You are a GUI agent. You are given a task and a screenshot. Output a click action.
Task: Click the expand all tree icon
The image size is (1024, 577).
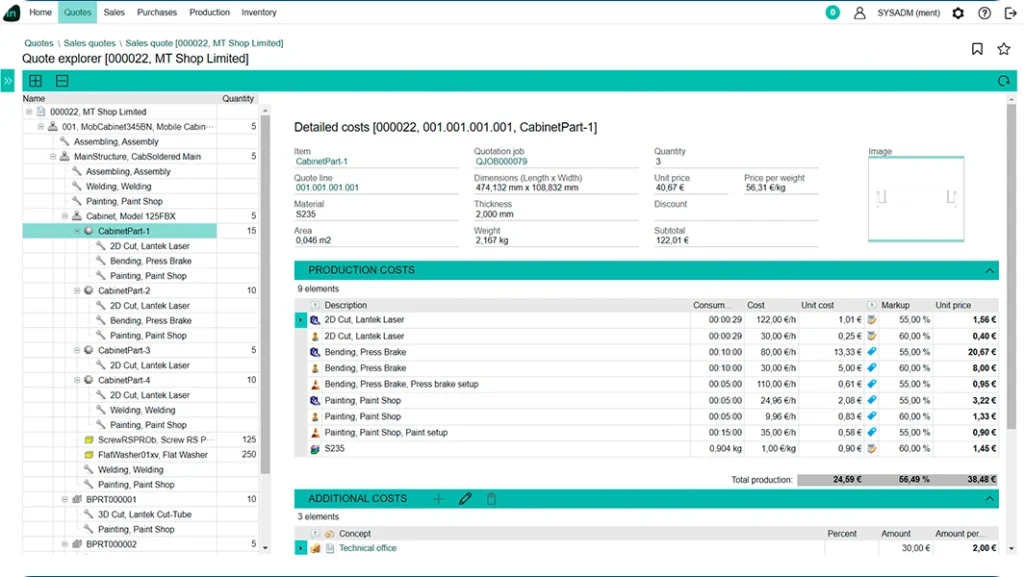tap(35, 81)
